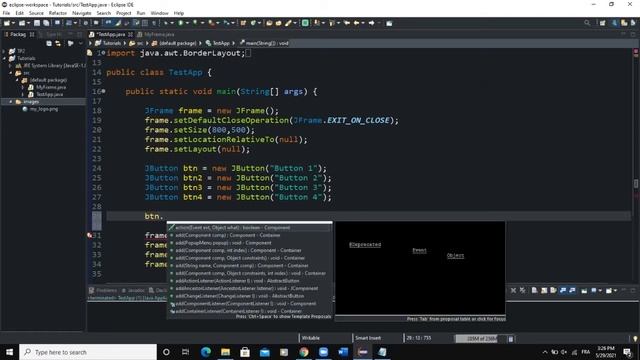
Task: Collapse the images folder node
Action: pyautogui.click(x=11, y=102)
